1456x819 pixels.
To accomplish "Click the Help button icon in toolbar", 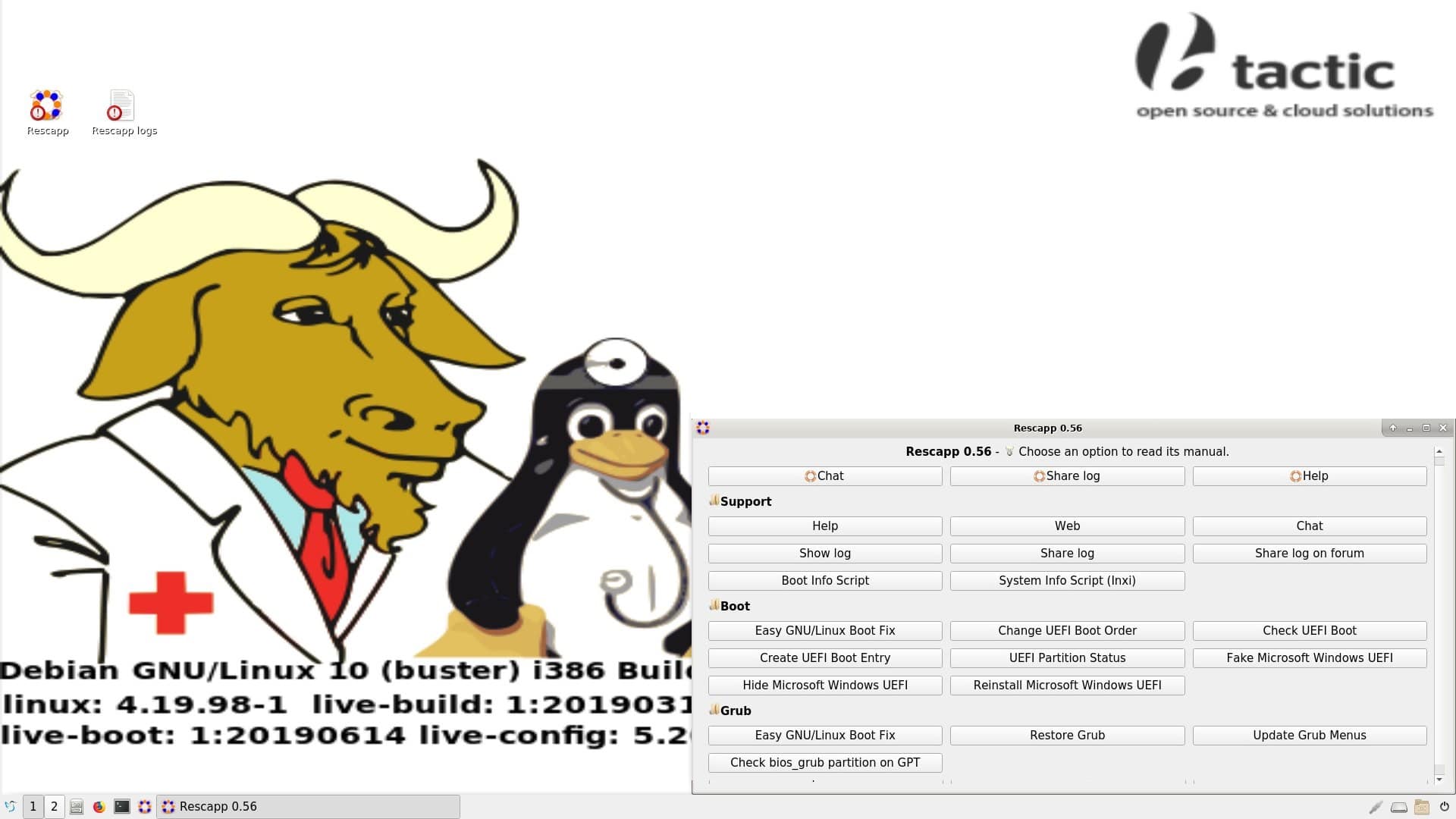I will point(1309,475).
